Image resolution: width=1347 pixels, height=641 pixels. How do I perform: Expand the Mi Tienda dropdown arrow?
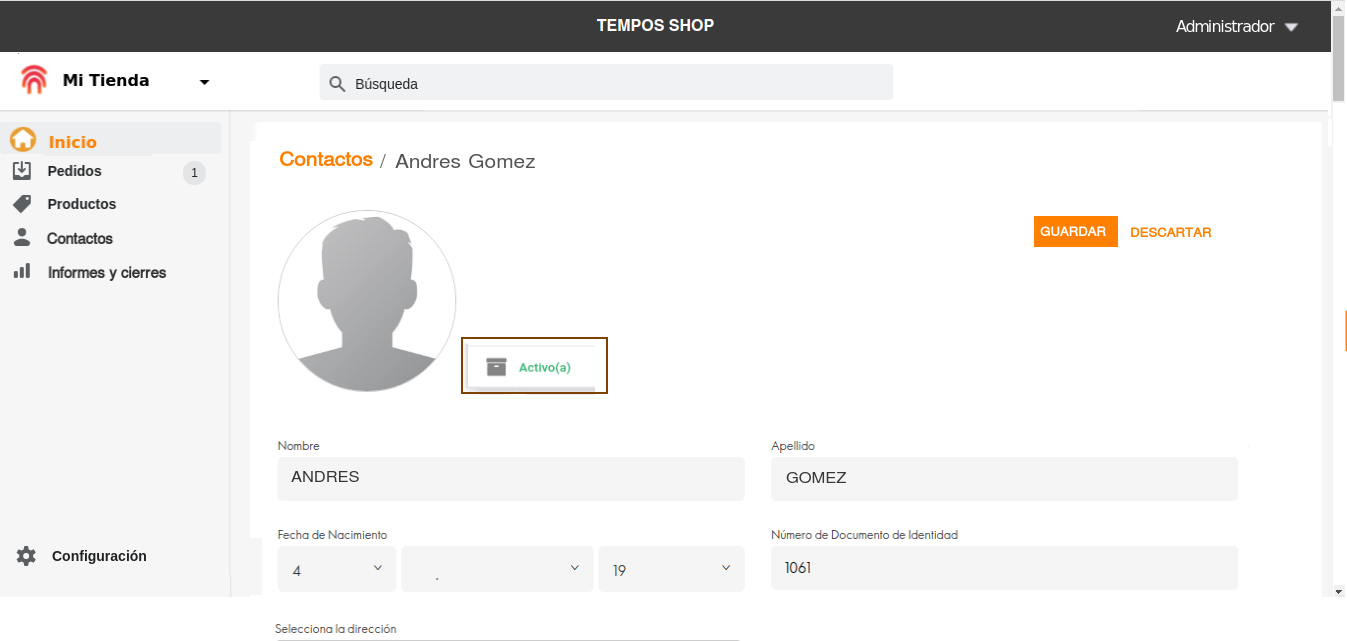[204, 82]
